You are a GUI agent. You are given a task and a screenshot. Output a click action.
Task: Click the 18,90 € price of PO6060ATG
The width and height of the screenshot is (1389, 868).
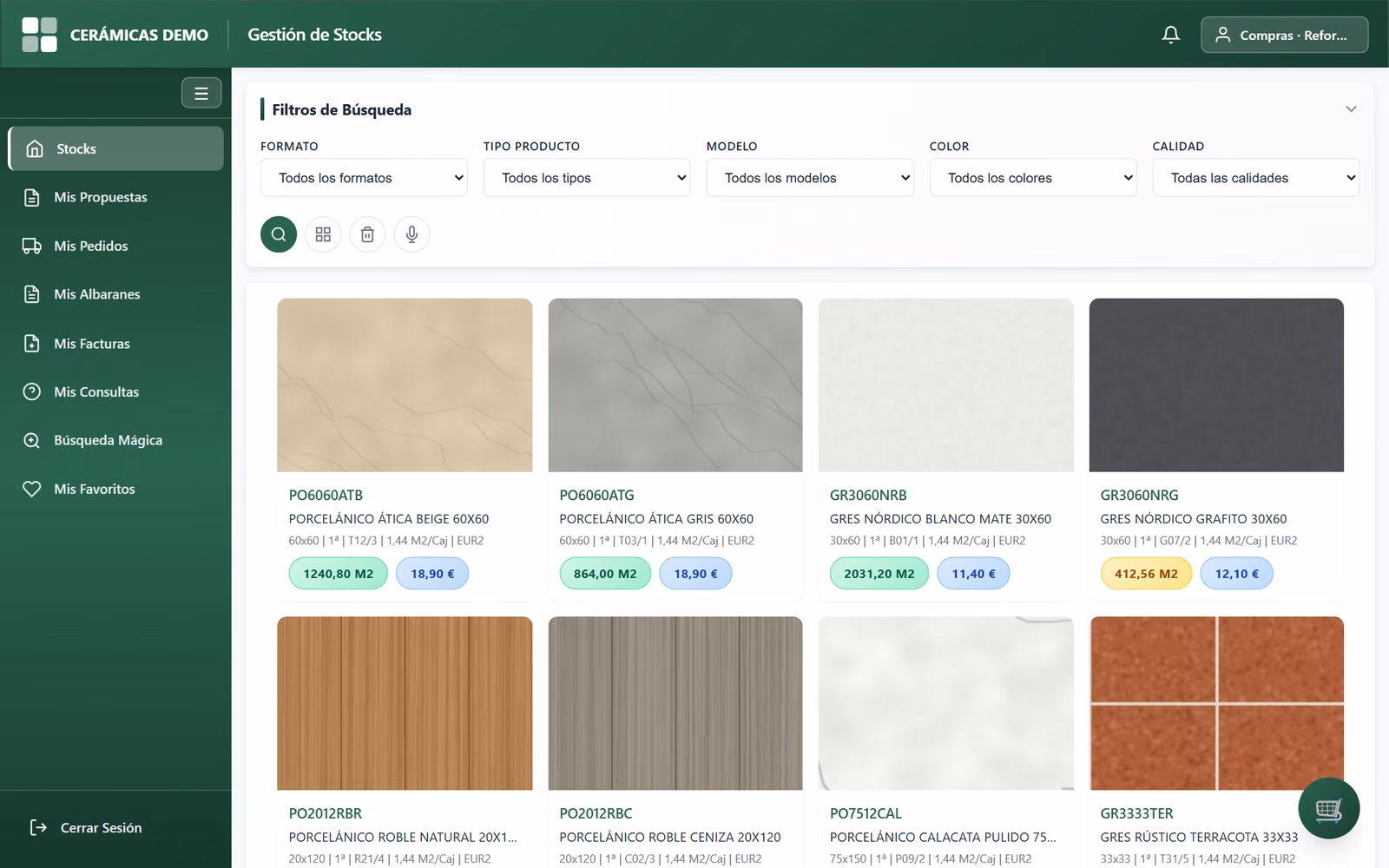tap(695, 574)
